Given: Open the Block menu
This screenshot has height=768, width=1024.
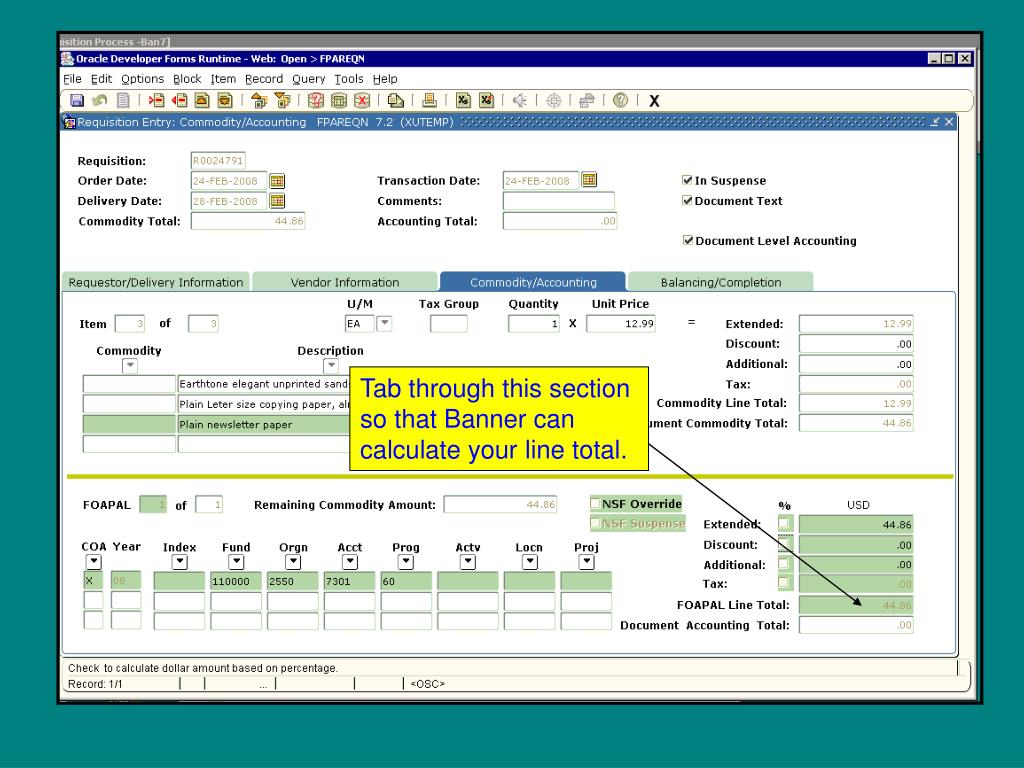Looking at the screenshot, I should point(187,79).
